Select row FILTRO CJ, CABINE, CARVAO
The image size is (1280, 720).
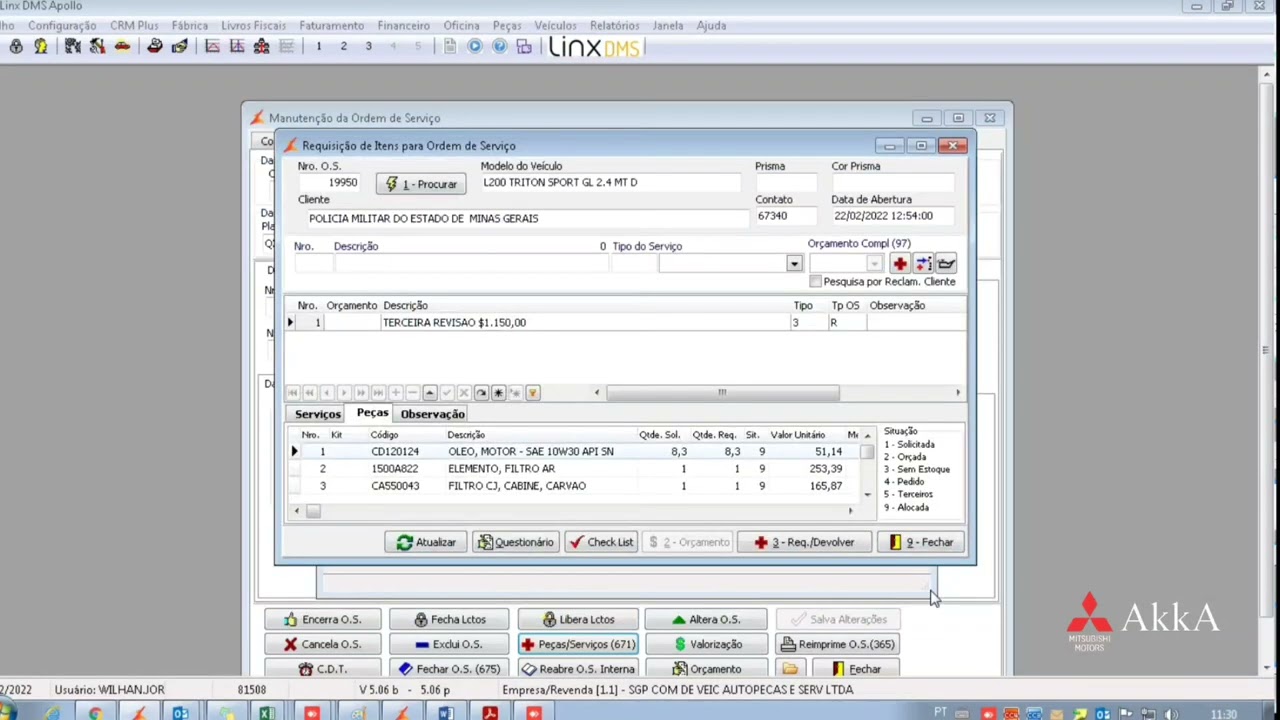[573, 486]
